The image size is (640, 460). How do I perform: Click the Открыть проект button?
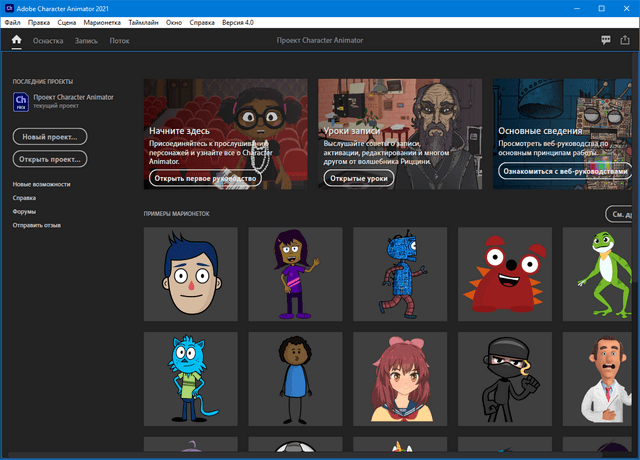[50, 159]
